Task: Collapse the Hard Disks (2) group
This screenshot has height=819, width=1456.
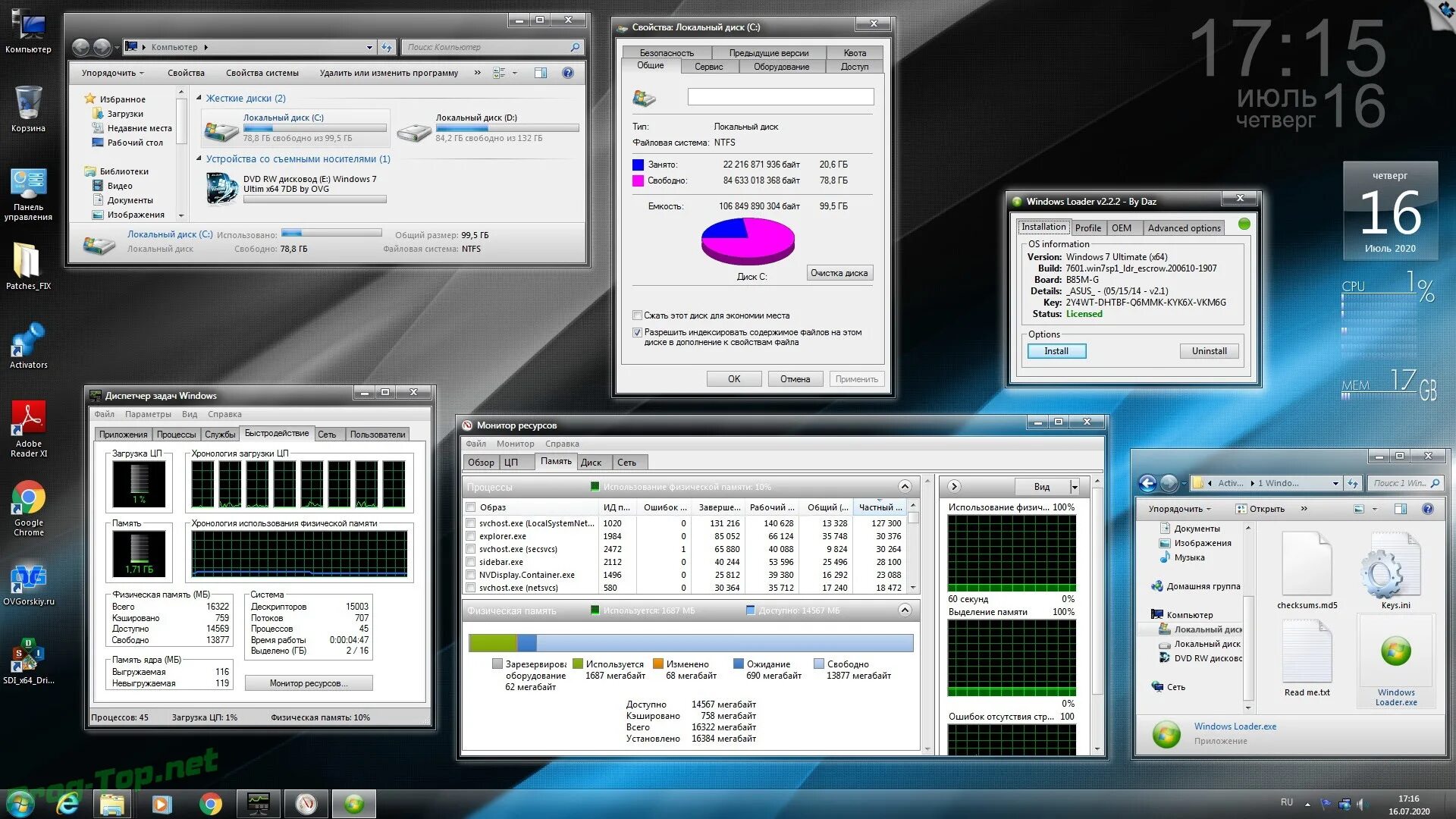Action: (x=199, y=98)
